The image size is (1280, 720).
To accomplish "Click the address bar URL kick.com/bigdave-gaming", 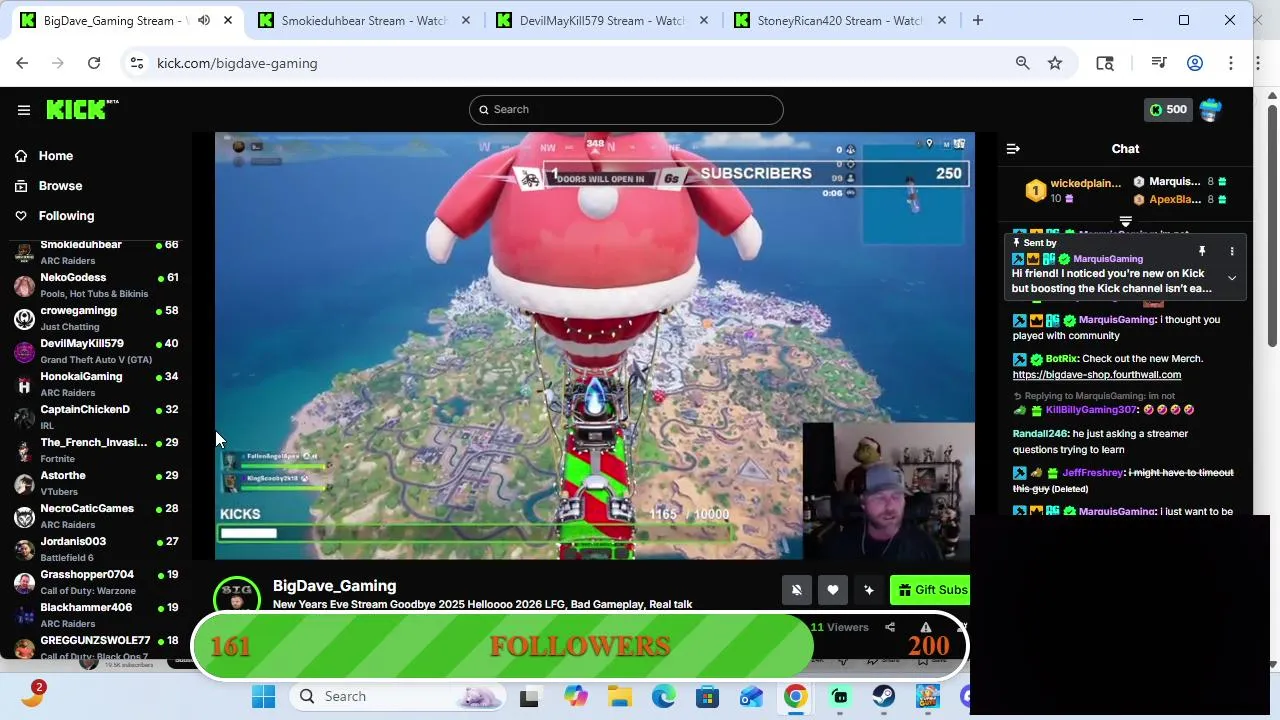I will coord(237,63).
